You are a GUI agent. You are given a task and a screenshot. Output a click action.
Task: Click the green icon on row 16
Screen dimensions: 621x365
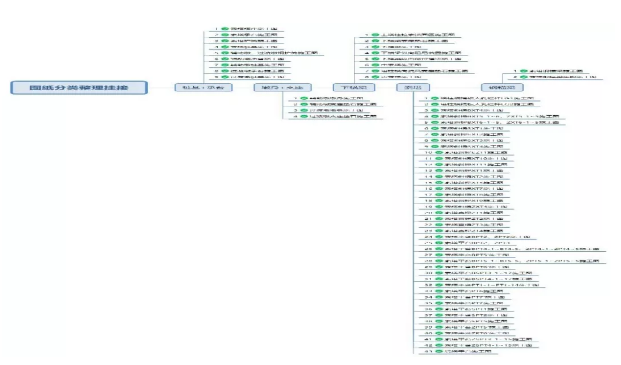pyautogui.click(x=439, y=189)
